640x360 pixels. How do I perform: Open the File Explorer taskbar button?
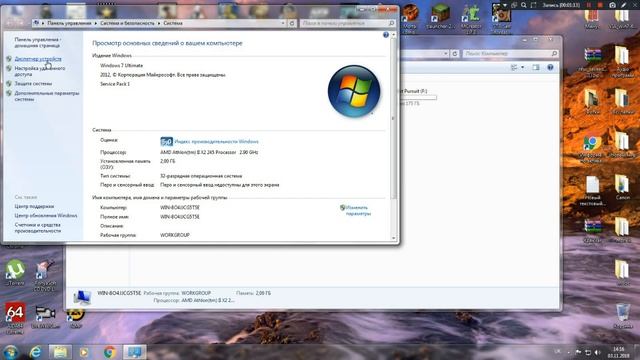tap(60, 352)
